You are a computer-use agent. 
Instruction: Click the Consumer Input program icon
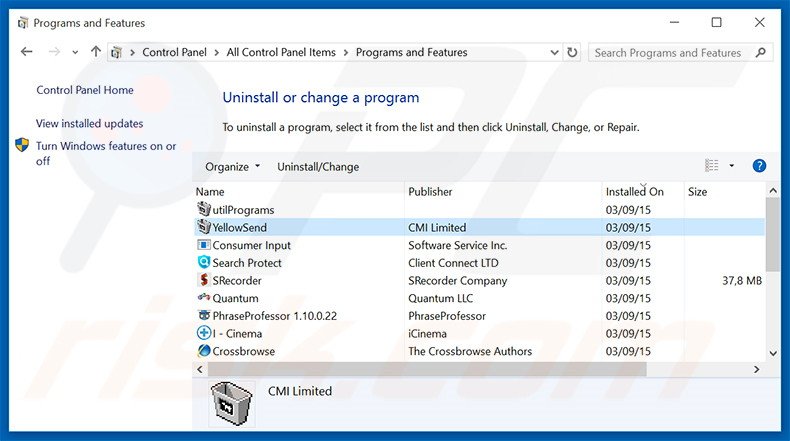click(x=204, y=245)
